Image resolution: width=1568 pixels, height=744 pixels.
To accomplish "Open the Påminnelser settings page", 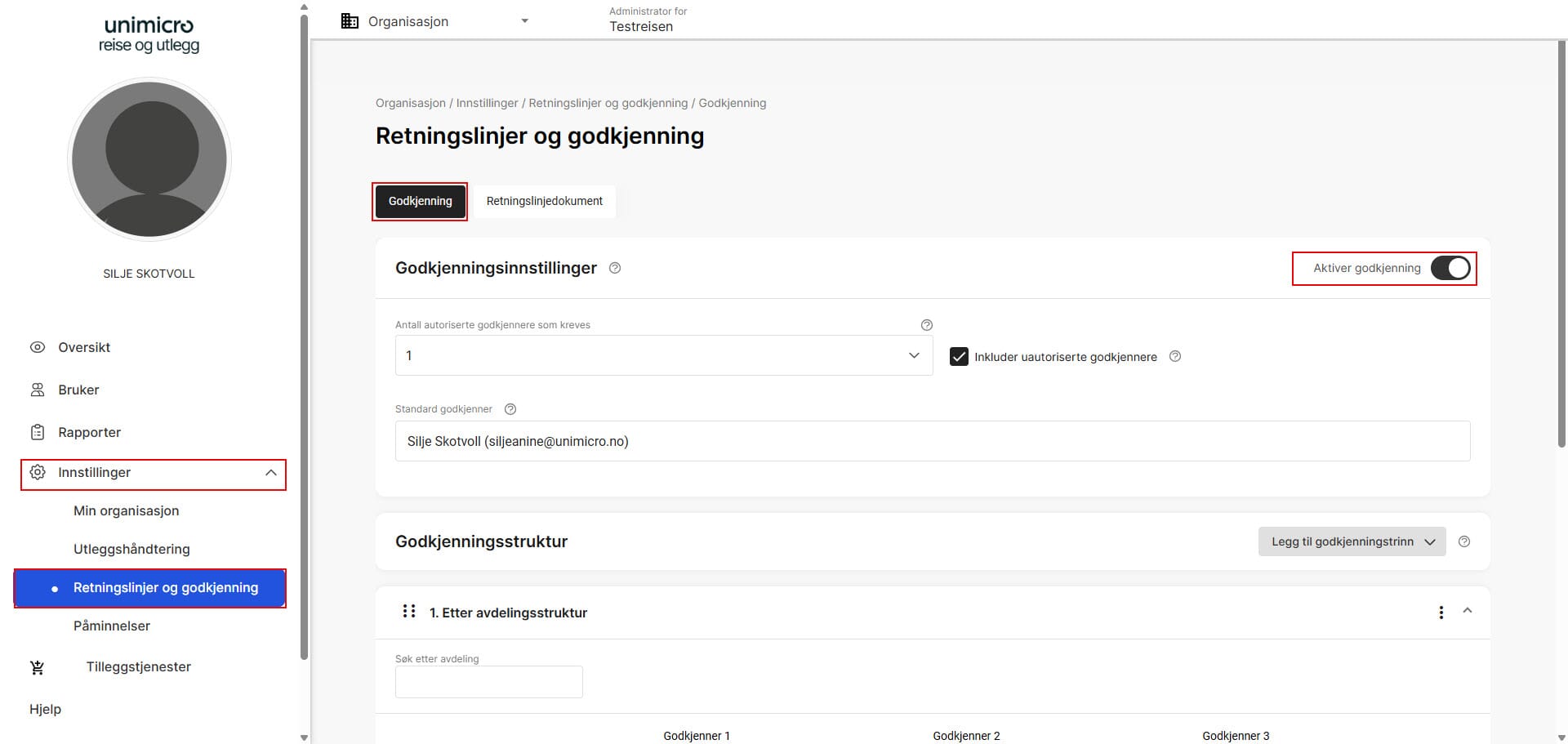I will click(x=112, y=626).
